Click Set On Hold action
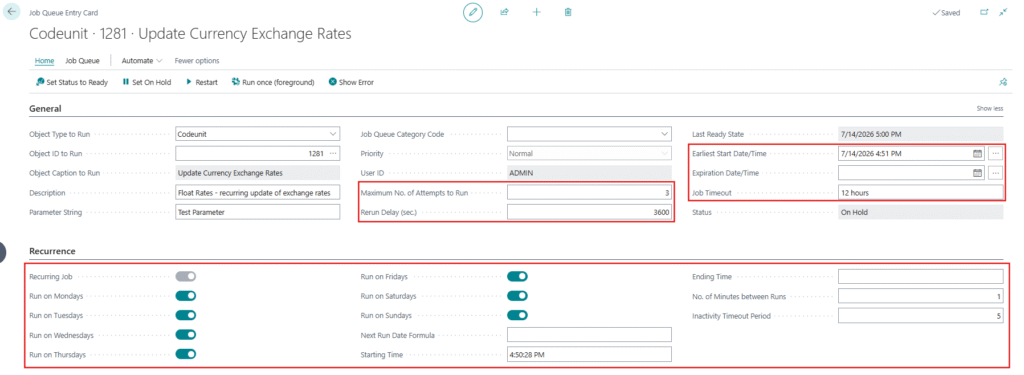The image size is (1024, 375). (147, 82)
